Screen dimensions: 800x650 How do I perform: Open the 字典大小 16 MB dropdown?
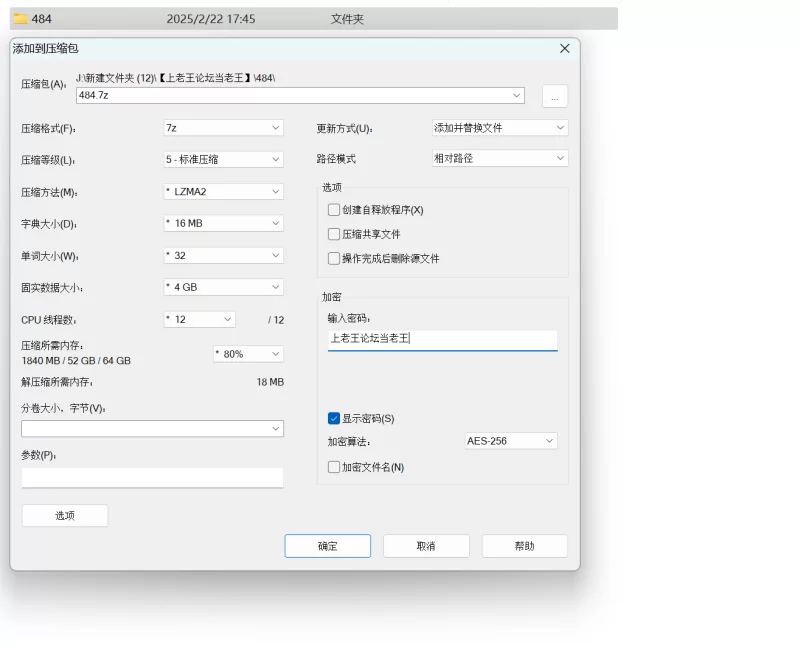[223, 223]
